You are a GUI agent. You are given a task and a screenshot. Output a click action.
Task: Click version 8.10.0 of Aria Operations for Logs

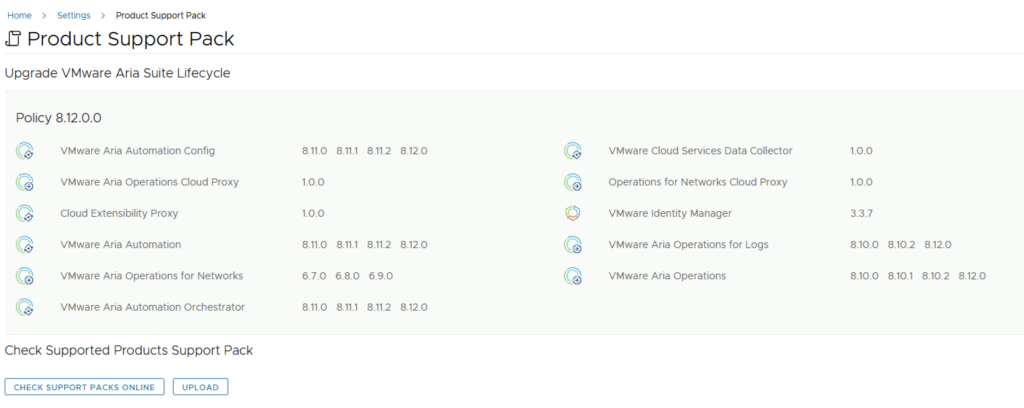coord(864,245)
